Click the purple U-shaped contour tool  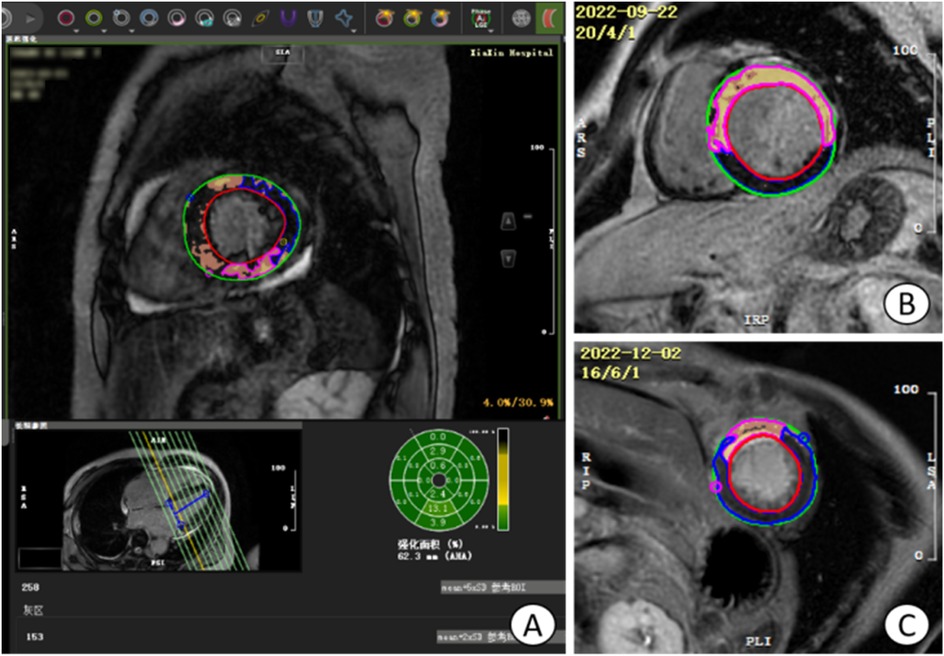coord(288,17)
